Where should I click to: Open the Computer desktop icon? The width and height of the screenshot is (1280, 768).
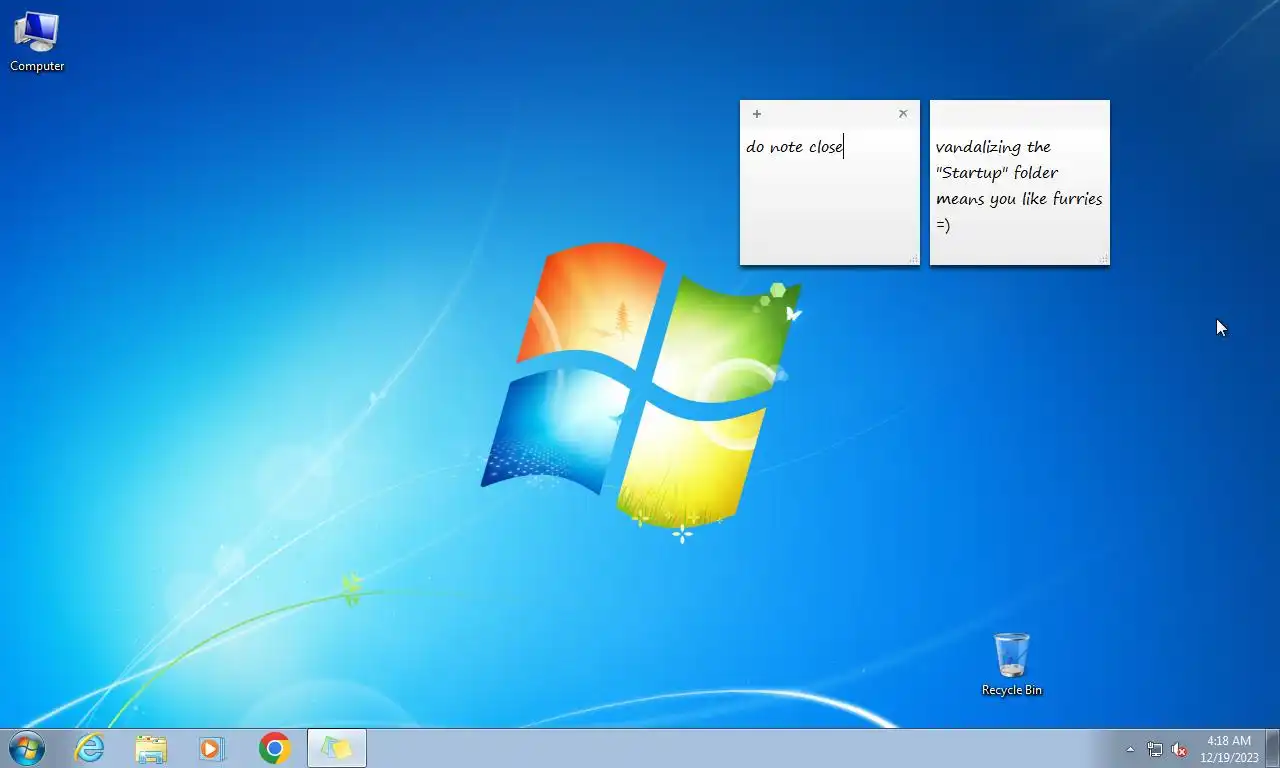(37, 41)
